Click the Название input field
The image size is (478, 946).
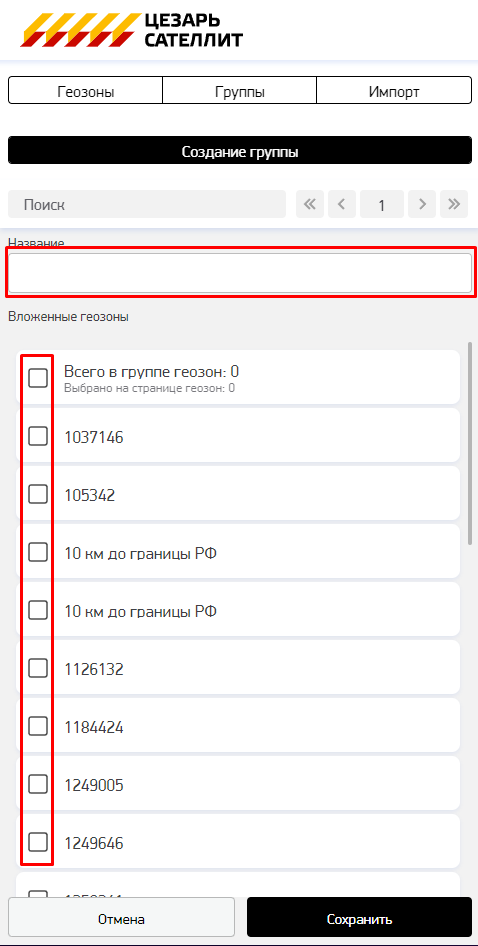(x=240, y=273)
